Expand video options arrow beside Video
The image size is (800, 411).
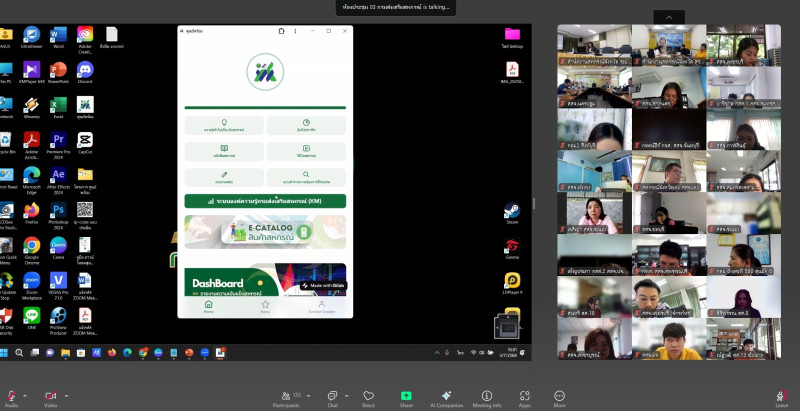tap(66, 396)
